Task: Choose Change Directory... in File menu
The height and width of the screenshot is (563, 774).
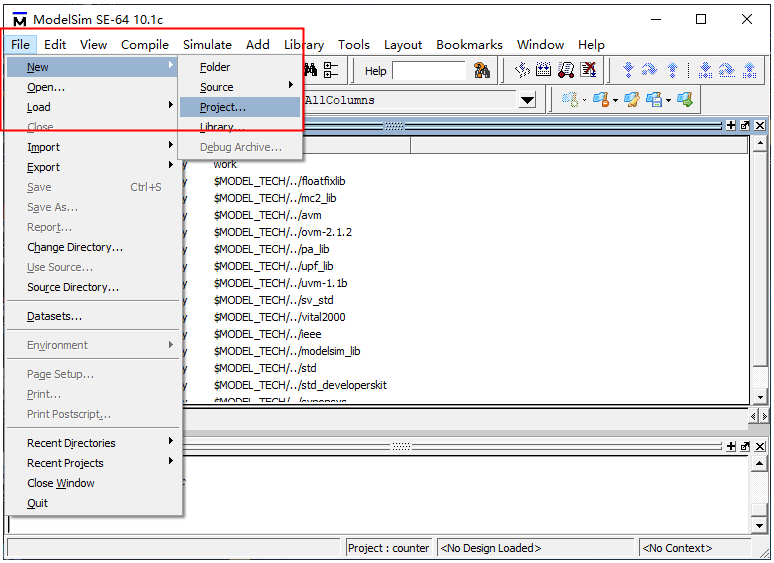Action: pyautogui.click(x=75, y=247)
